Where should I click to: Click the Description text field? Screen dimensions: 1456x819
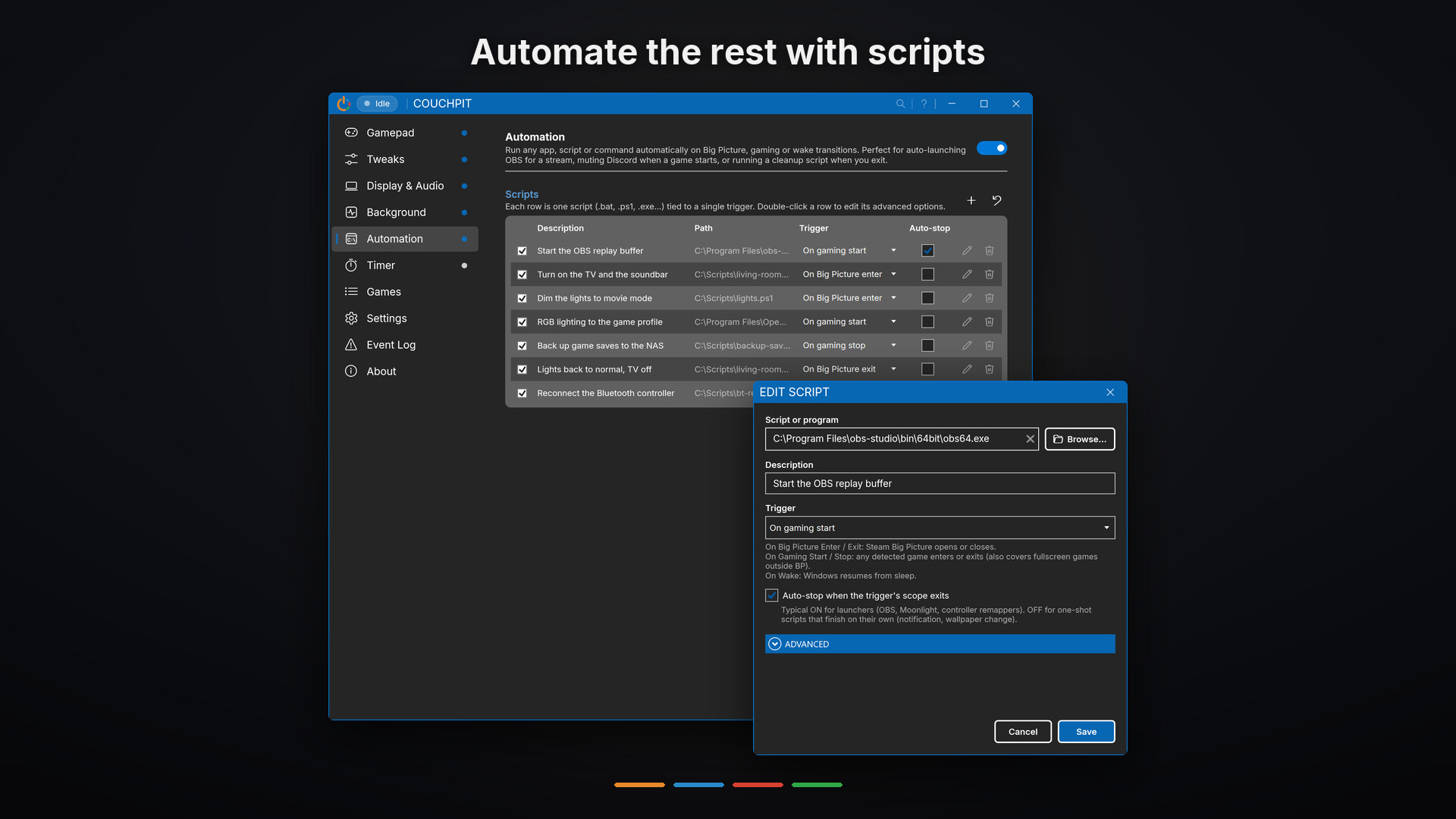(x=940, y=484)
